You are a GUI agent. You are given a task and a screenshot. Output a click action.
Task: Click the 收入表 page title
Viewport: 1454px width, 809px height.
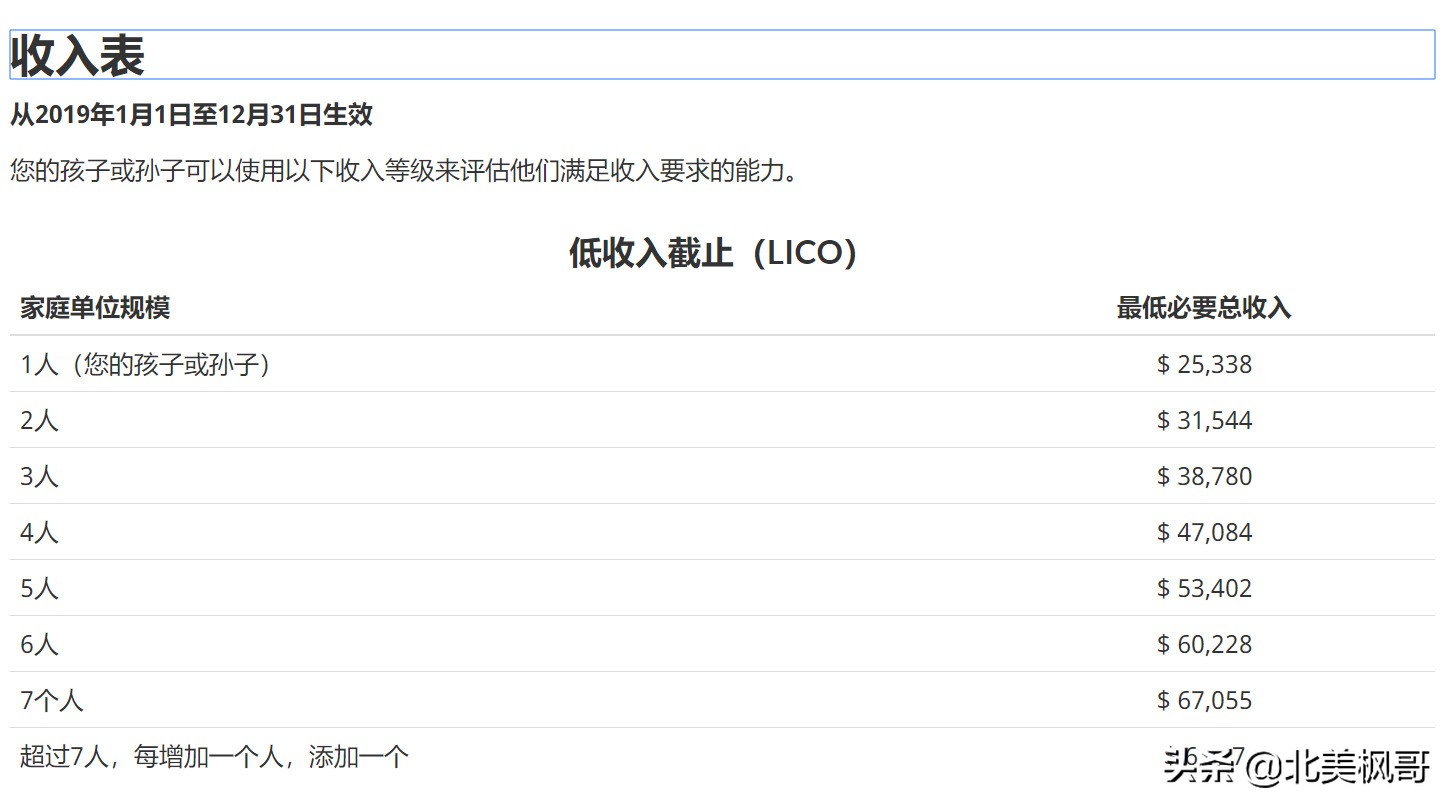[x=75, y=55]
